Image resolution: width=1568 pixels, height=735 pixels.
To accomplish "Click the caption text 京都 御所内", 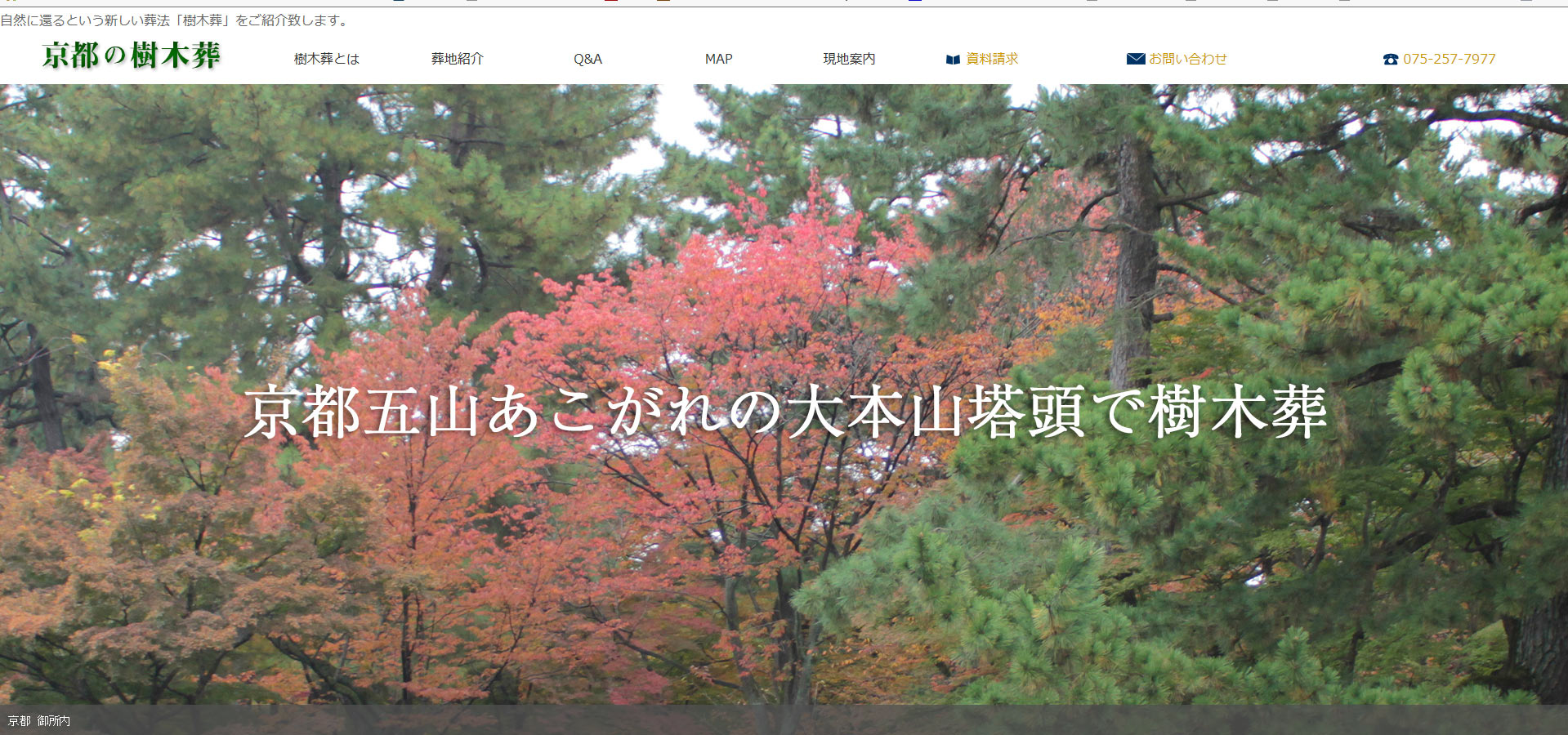I will click(39, 721).
